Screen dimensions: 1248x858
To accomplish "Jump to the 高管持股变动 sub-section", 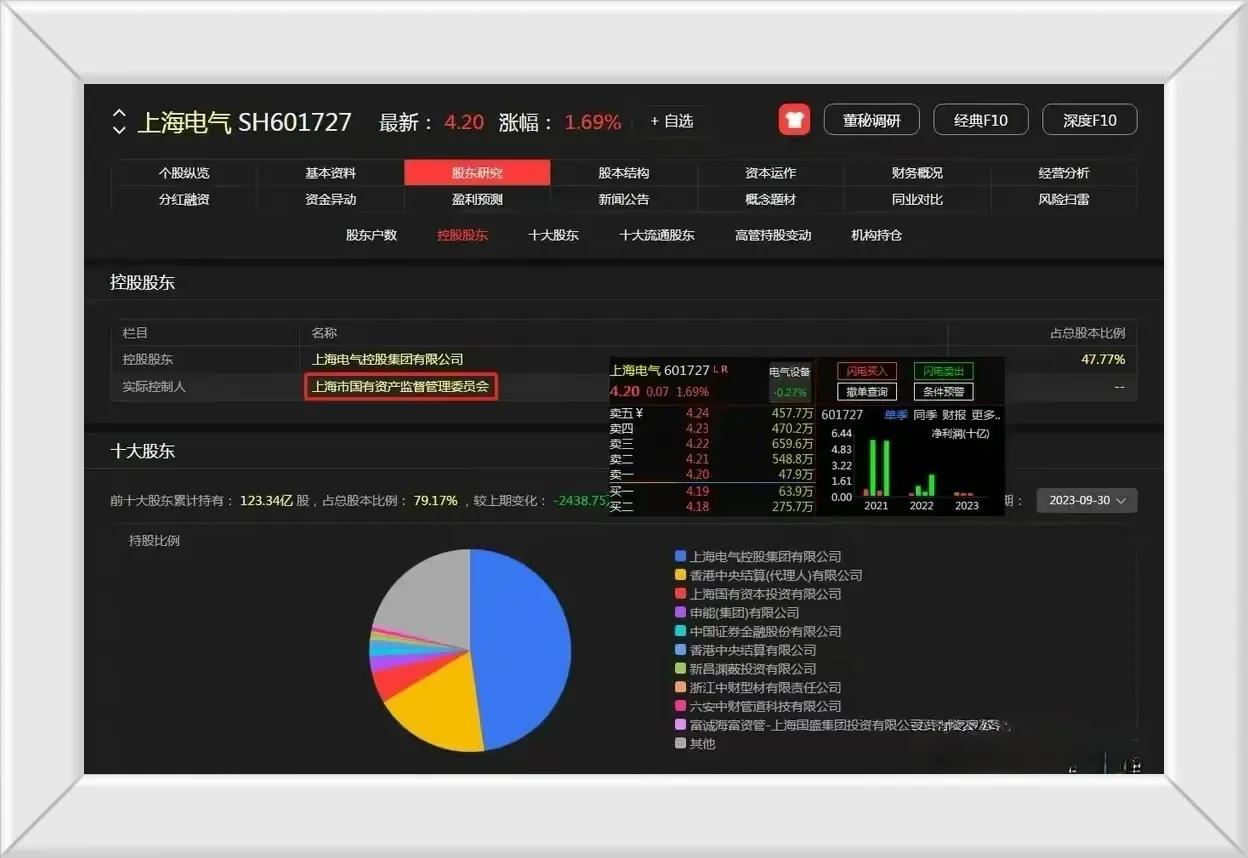I will pyautogui.click(x=773, y=235).
